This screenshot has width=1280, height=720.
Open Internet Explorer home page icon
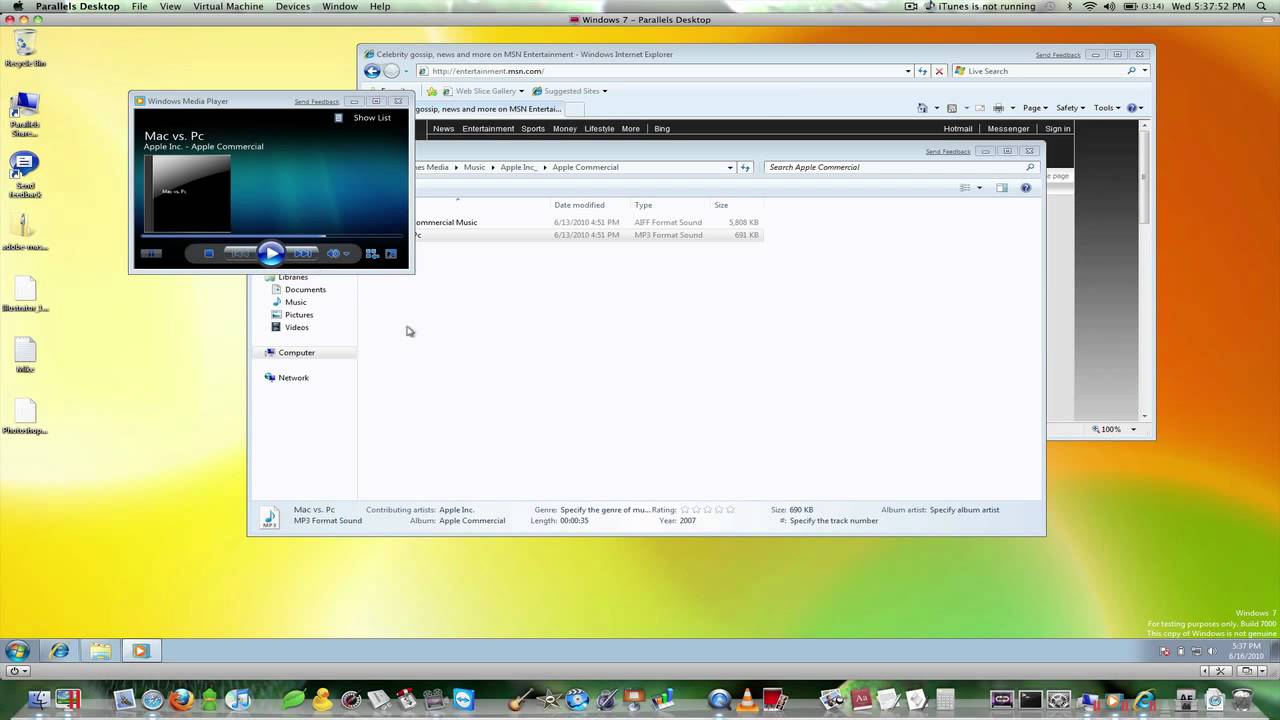[x=923, y=108]
